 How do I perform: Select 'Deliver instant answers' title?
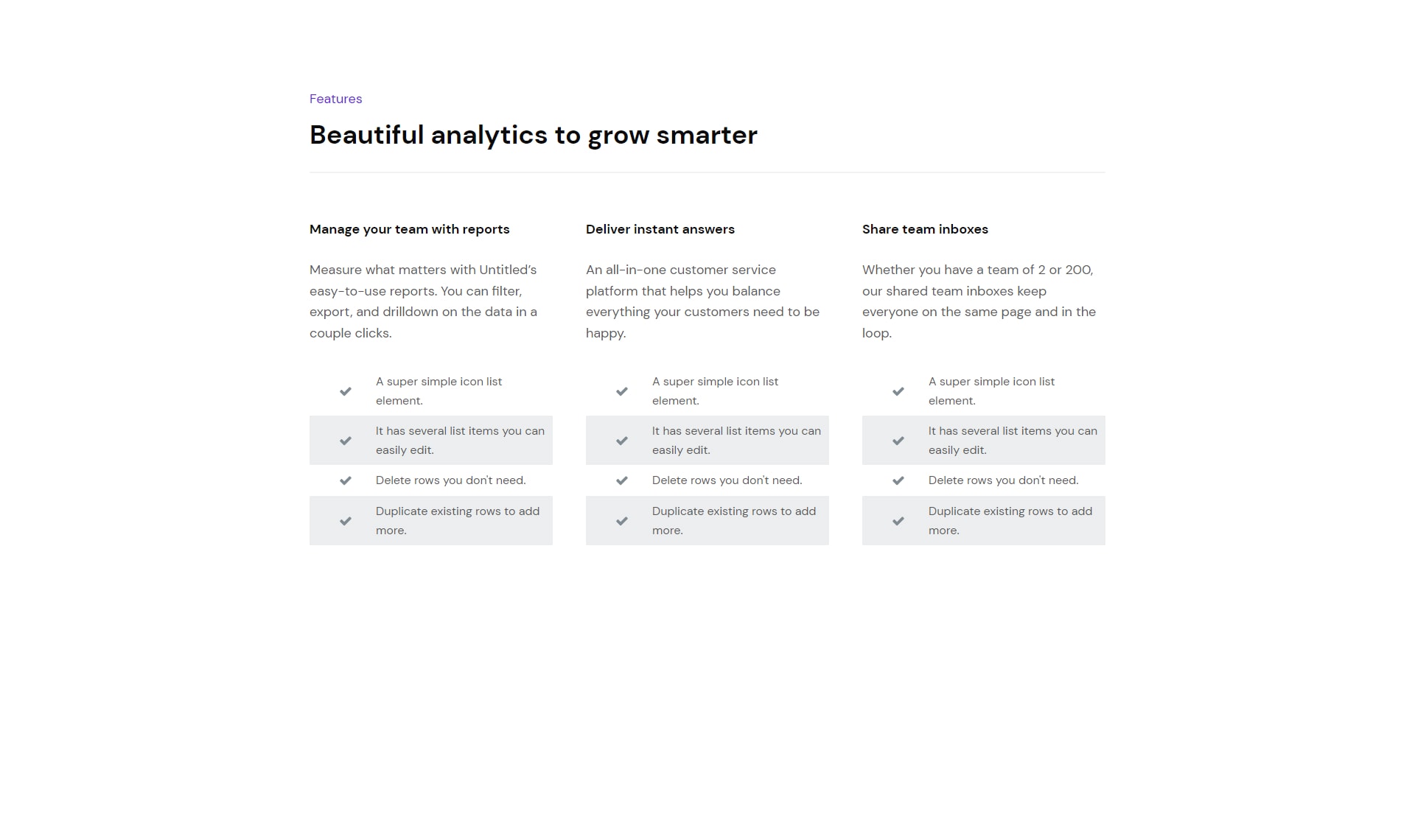coord(660,229)
